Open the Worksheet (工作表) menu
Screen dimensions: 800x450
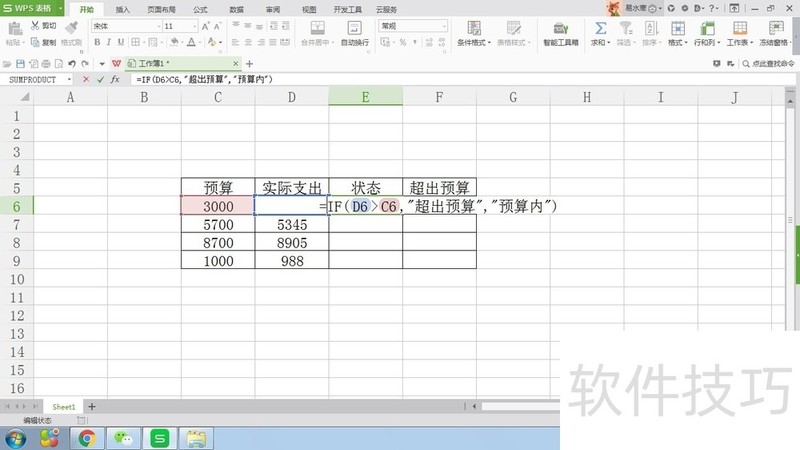740,34
